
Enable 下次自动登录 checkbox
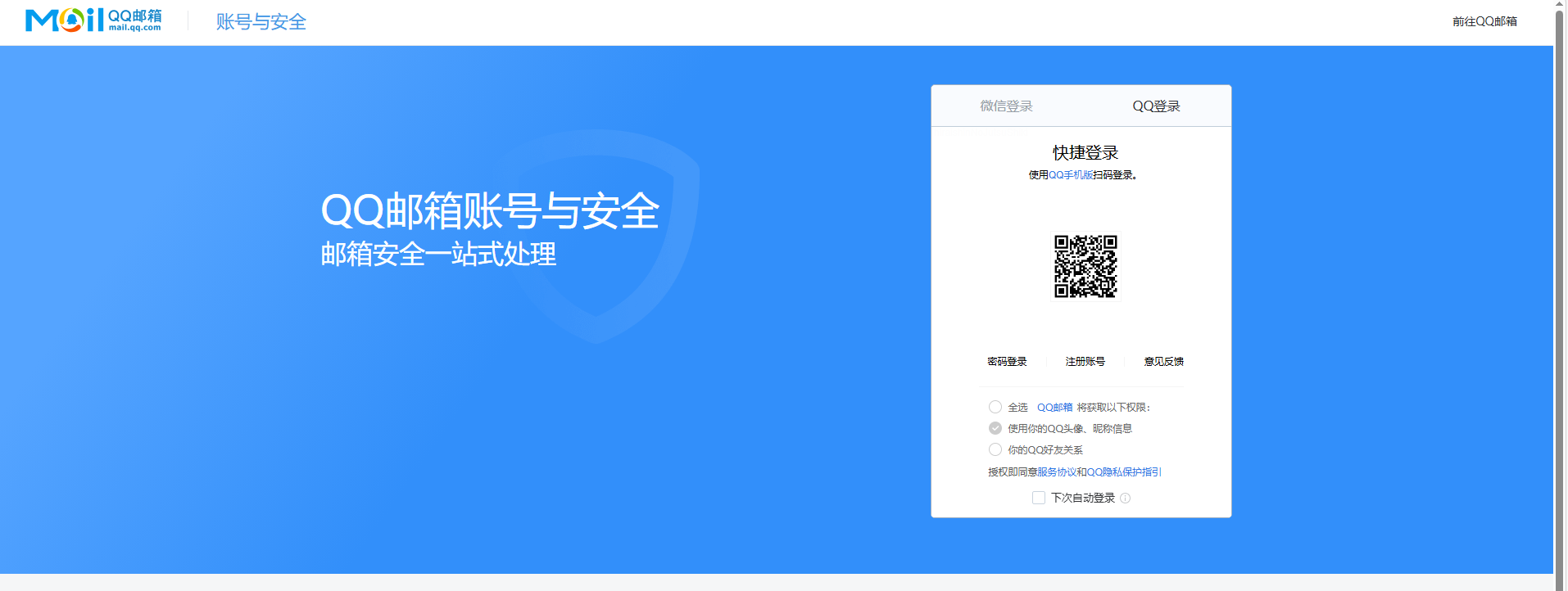1039,498
